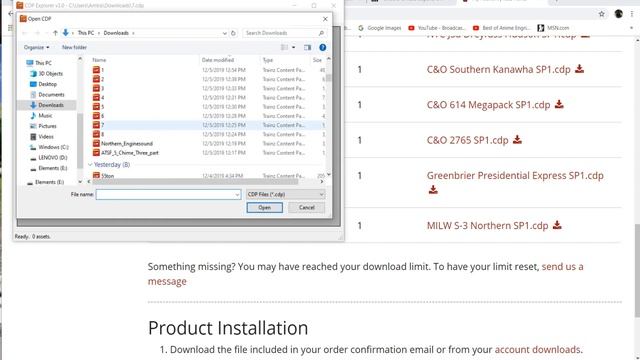This screenshot has height=360, width=640.
Task: Open the Google Images bookmark
Action: 380,28
